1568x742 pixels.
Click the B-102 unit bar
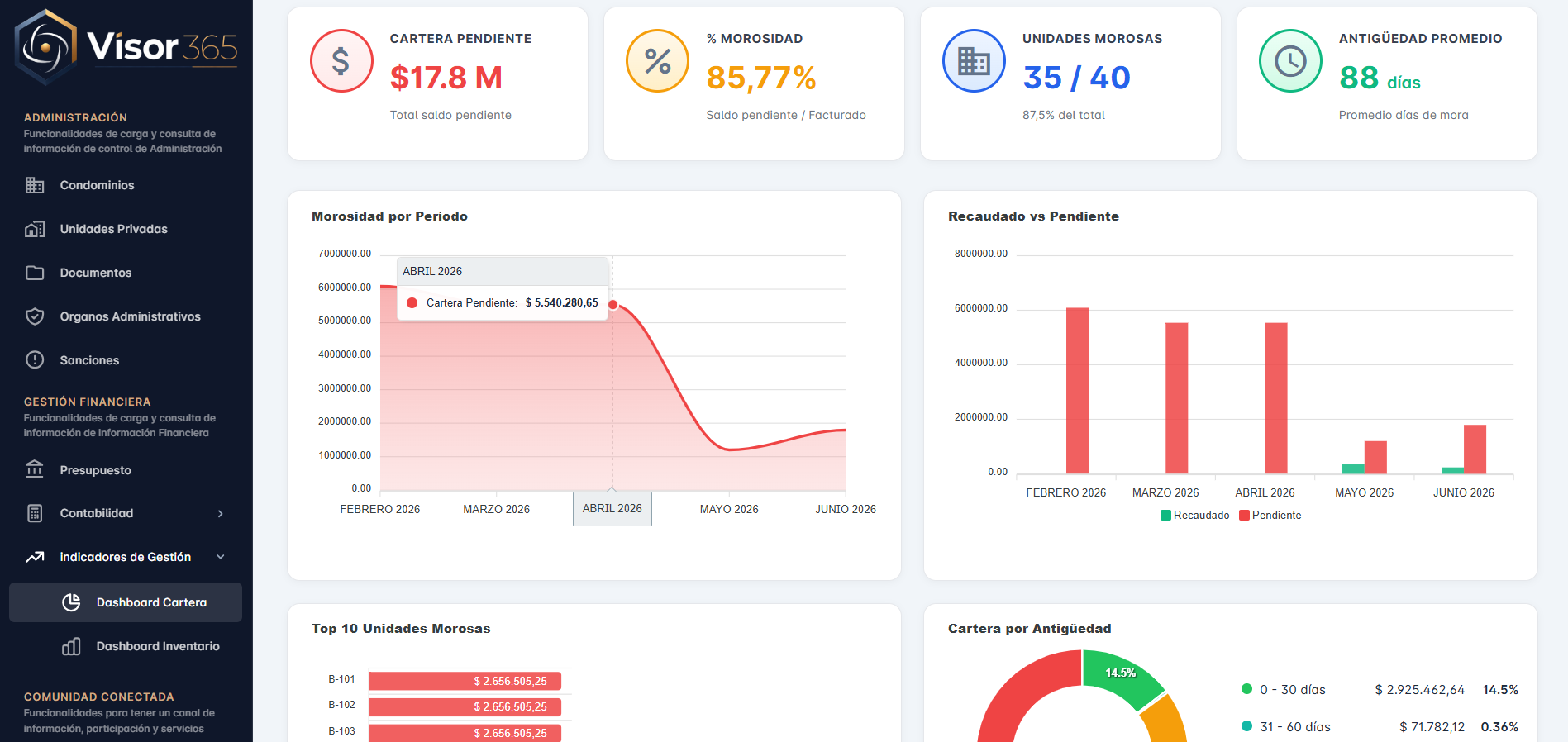click(465, 706)
